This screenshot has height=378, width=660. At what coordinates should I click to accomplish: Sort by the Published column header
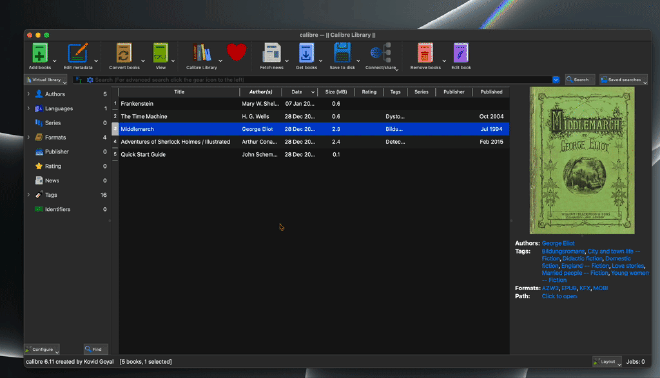[x=491, y=92]
